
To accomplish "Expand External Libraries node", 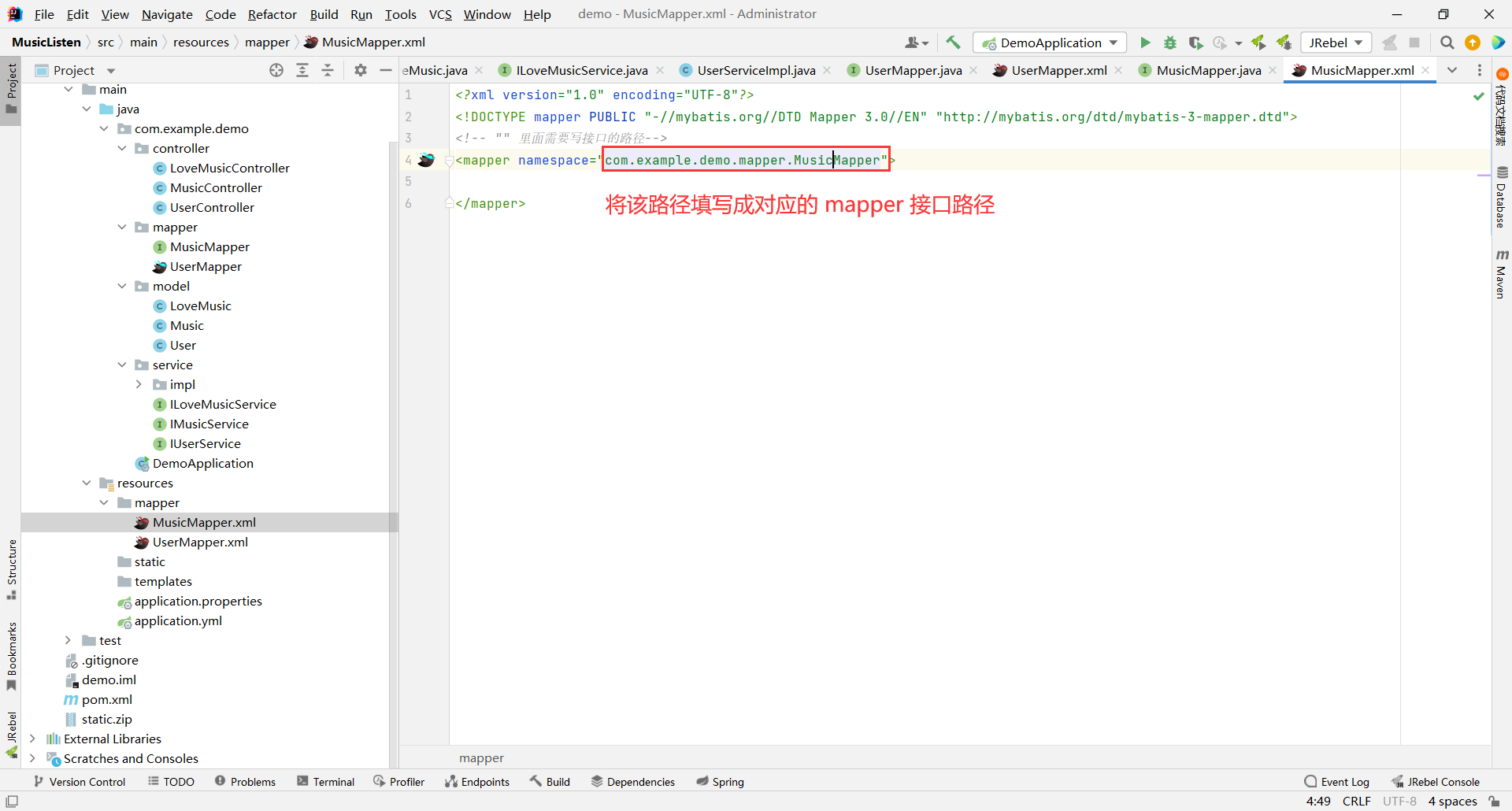I will point(32,739).
